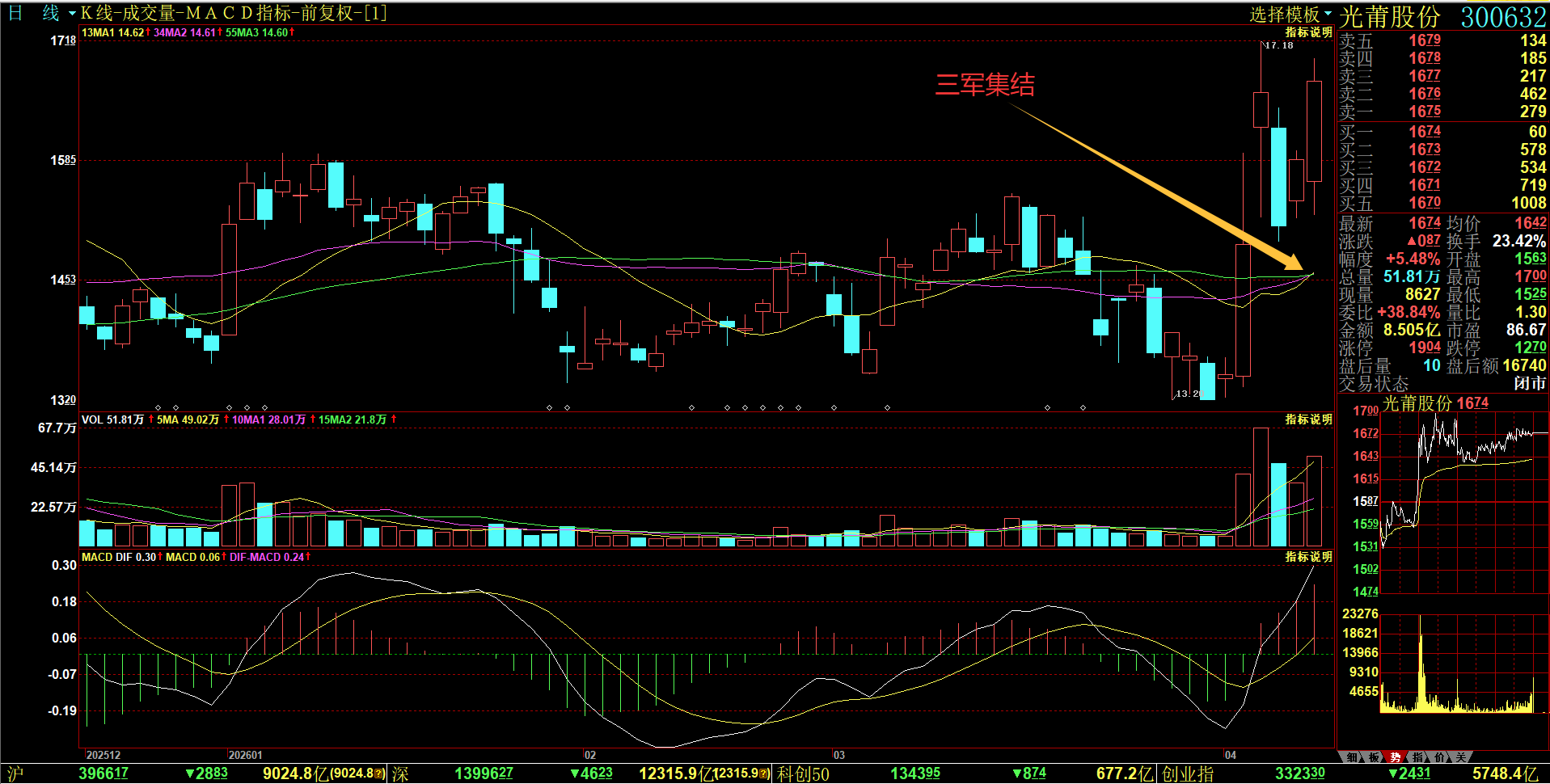Select the 买二 order row at 1673
Screen dimensions: 1550x784
point(1442,150)
